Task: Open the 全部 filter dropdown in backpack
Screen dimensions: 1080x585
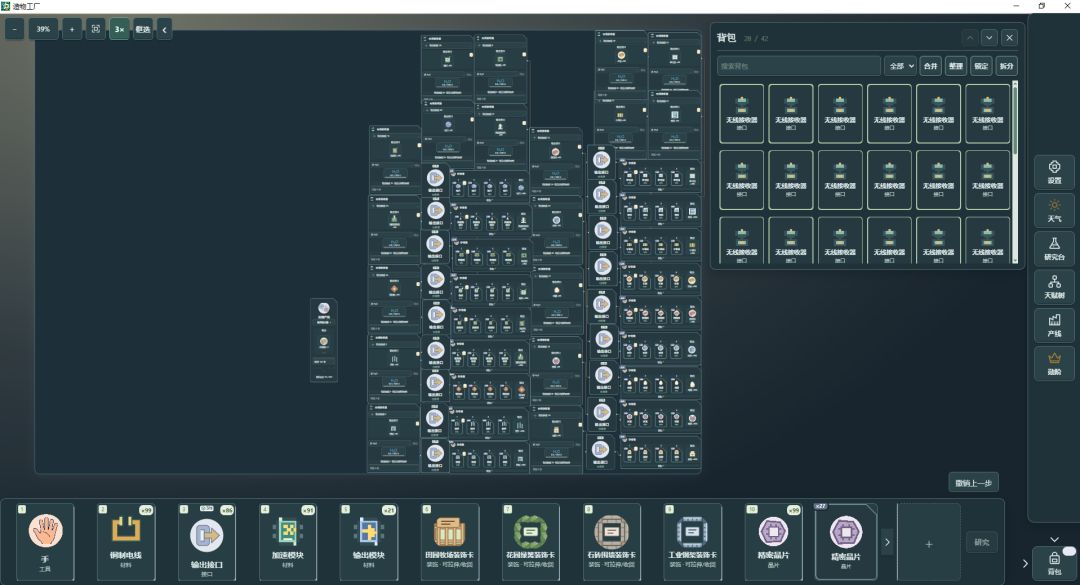Action: pos(900,66)
